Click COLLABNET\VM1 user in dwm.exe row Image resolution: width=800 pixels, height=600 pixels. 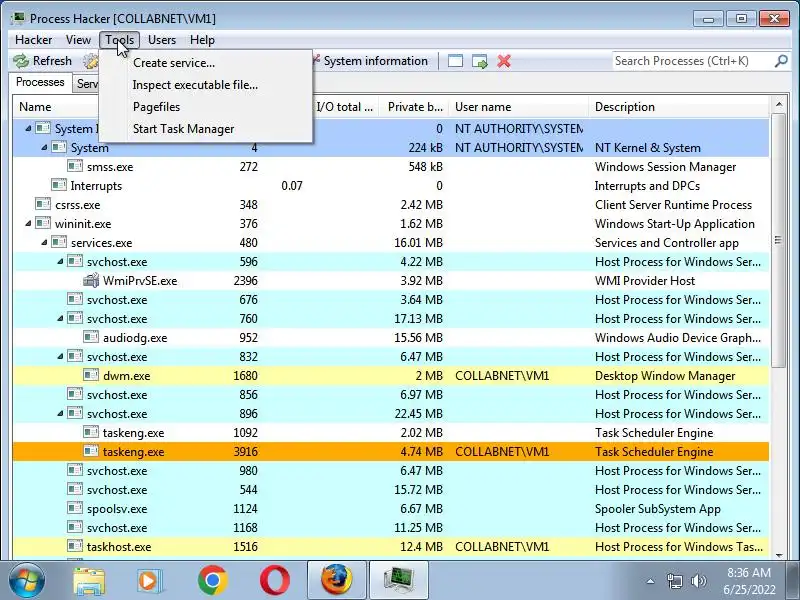(502, 376)
